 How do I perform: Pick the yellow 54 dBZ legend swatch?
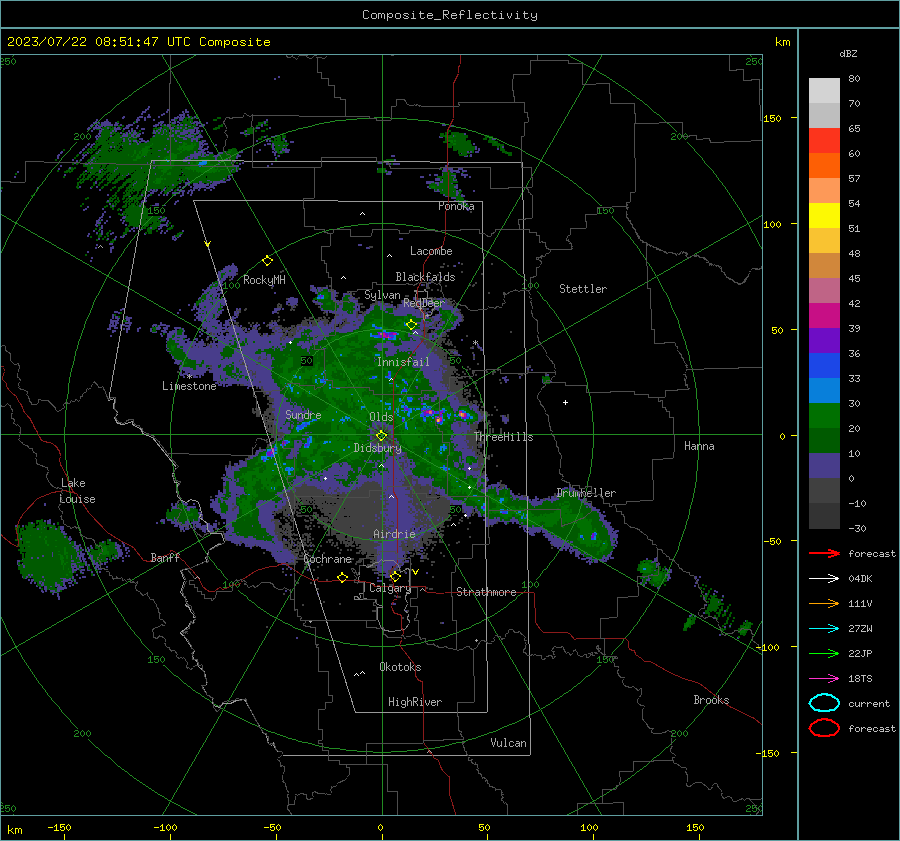tap(824, 216)
